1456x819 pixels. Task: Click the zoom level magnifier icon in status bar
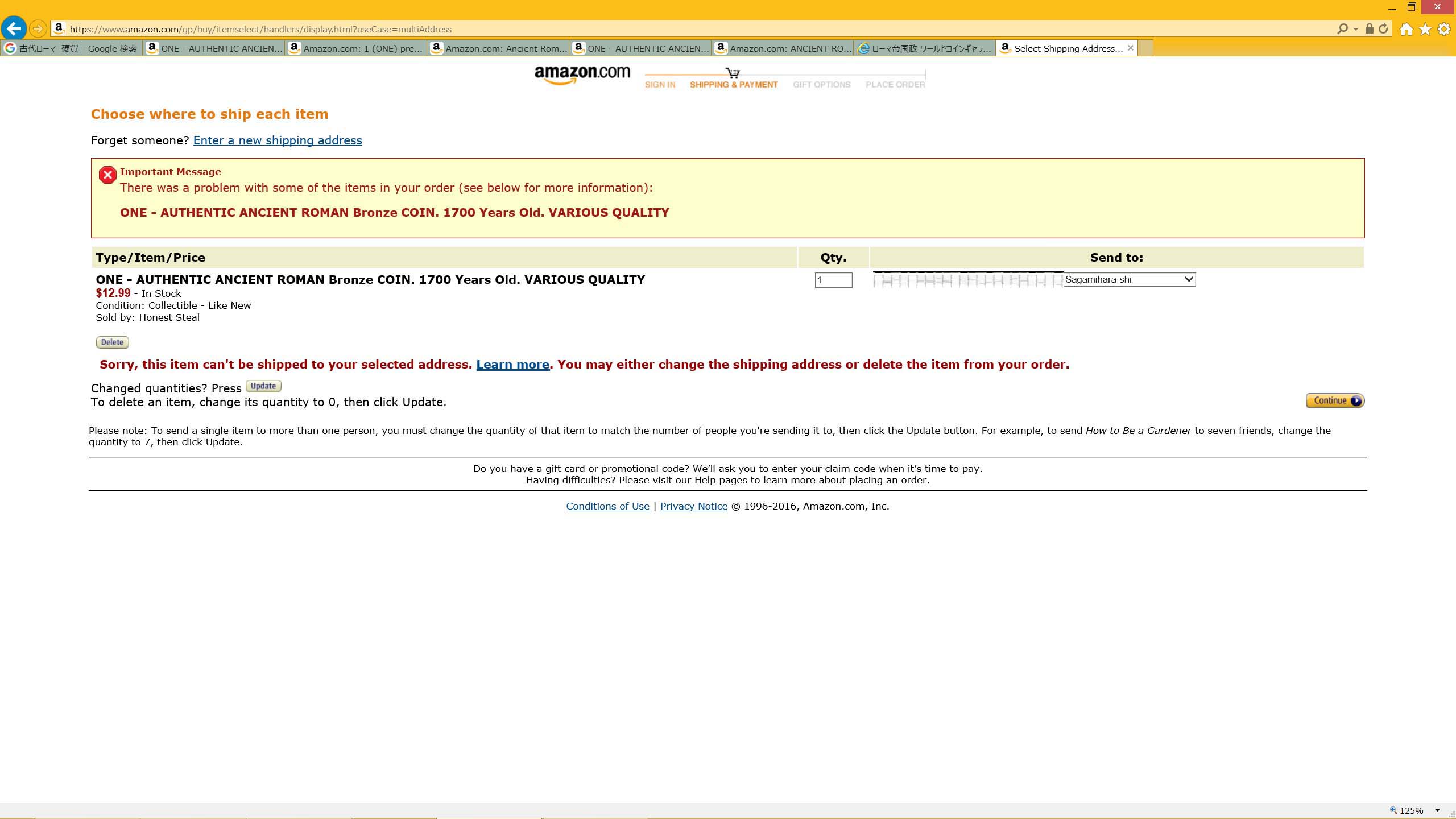click(x=1393, y=810)
